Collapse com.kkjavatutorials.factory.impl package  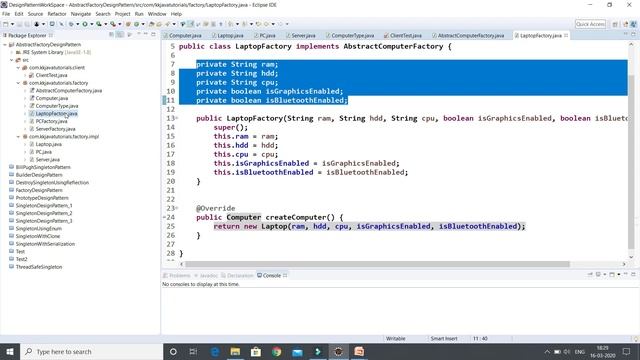(x=18, y=137)
